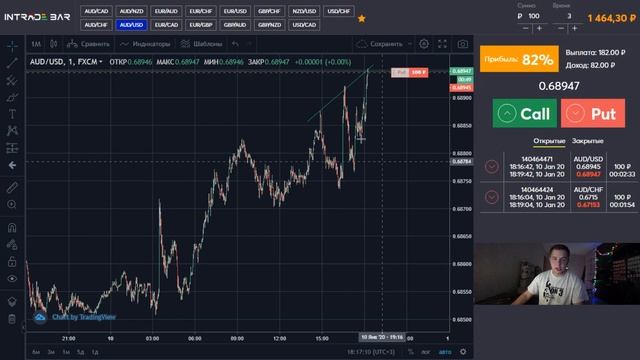Open chart properties settings
This screenshot has width=640, height=360.
click(424, 44)
